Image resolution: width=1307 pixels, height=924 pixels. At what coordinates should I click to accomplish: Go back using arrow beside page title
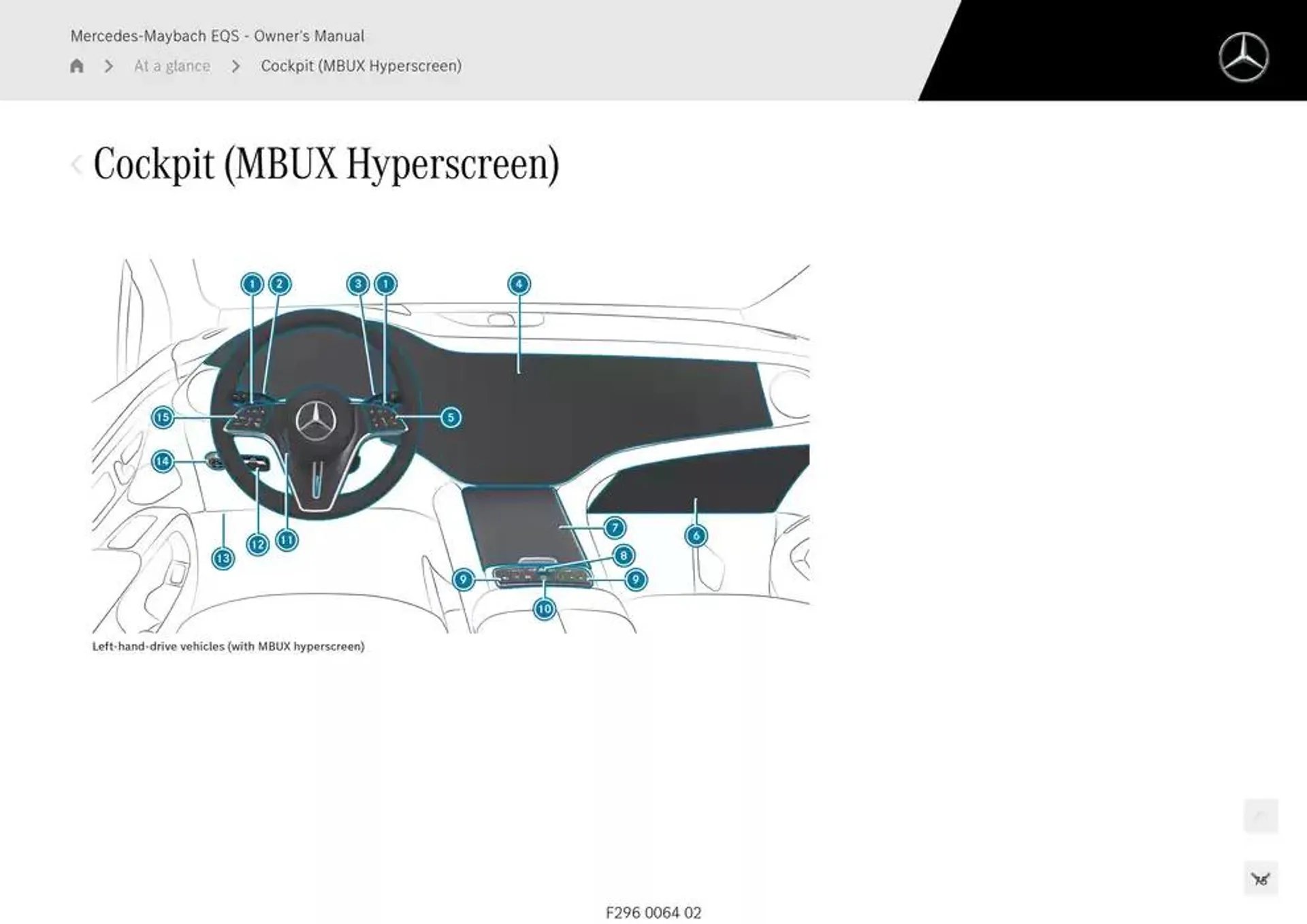click(77, 165)
